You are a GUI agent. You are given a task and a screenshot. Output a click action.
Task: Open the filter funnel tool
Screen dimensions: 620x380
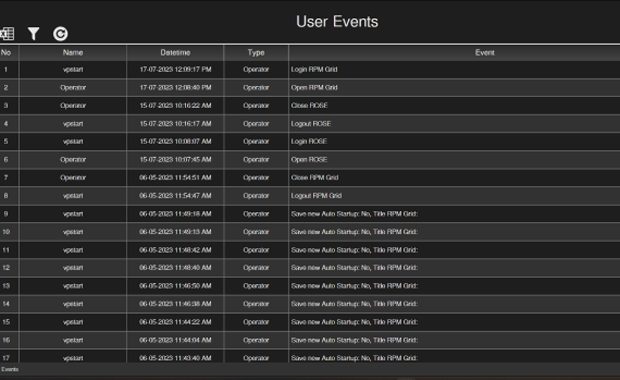pyautogui.click(x=34, y=34)
